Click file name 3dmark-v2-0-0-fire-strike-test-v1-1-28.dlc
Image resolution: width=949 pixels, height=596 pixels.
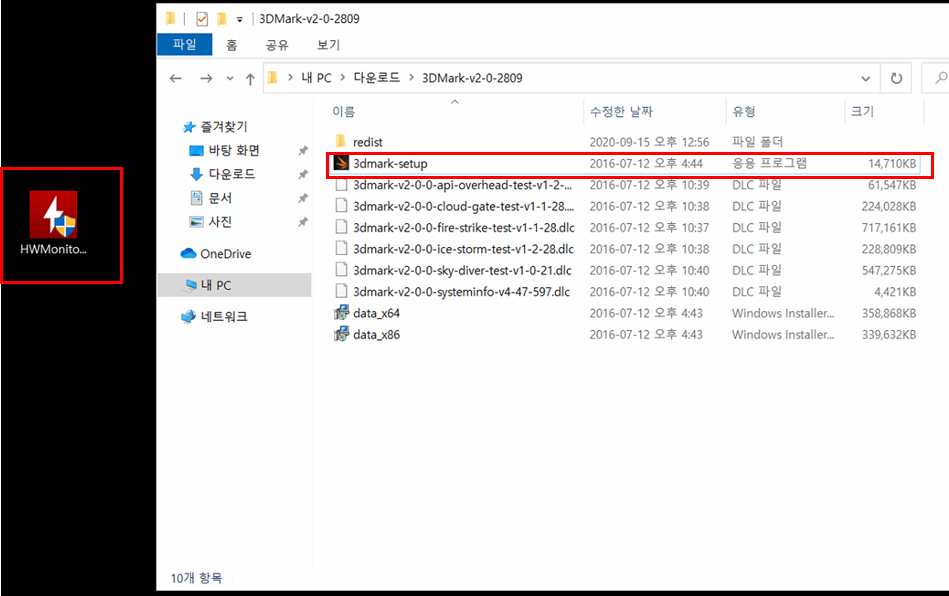(x=464, y=228)
